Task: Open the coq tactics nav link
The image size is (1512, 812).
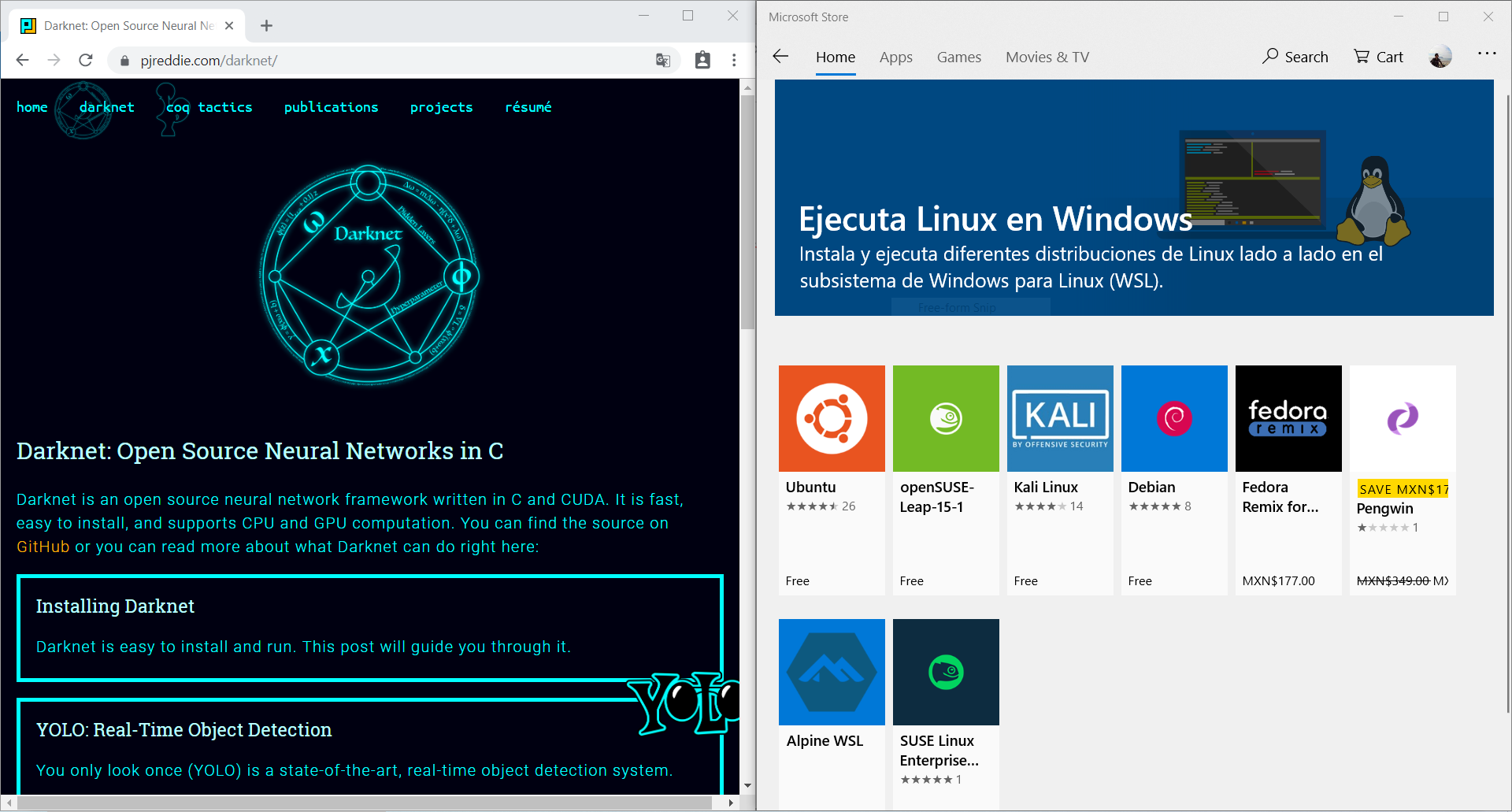Action: click(x=209, y=107)
